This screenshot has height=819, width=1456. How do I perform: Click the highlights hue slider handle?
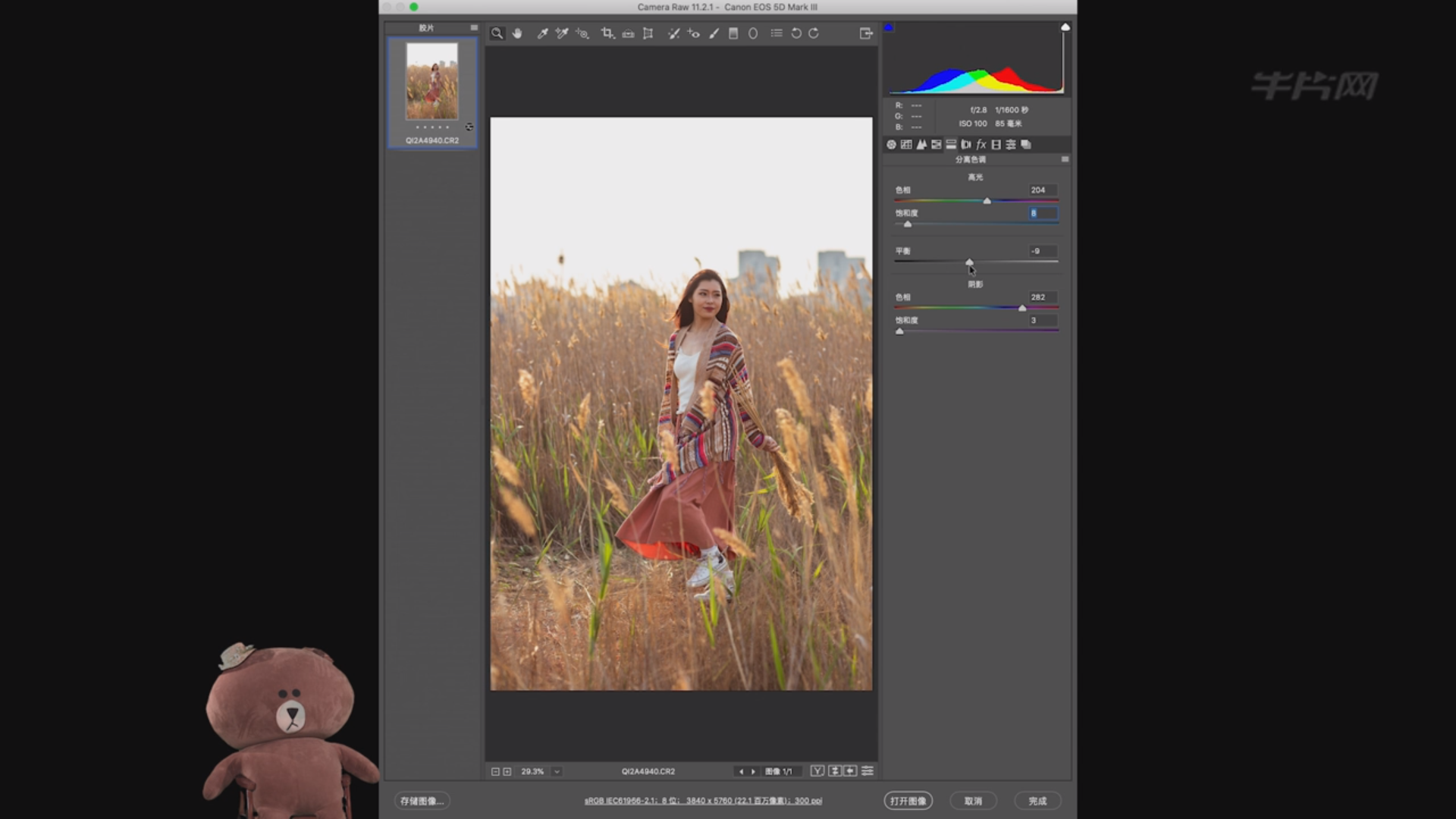tap(987, 201)
